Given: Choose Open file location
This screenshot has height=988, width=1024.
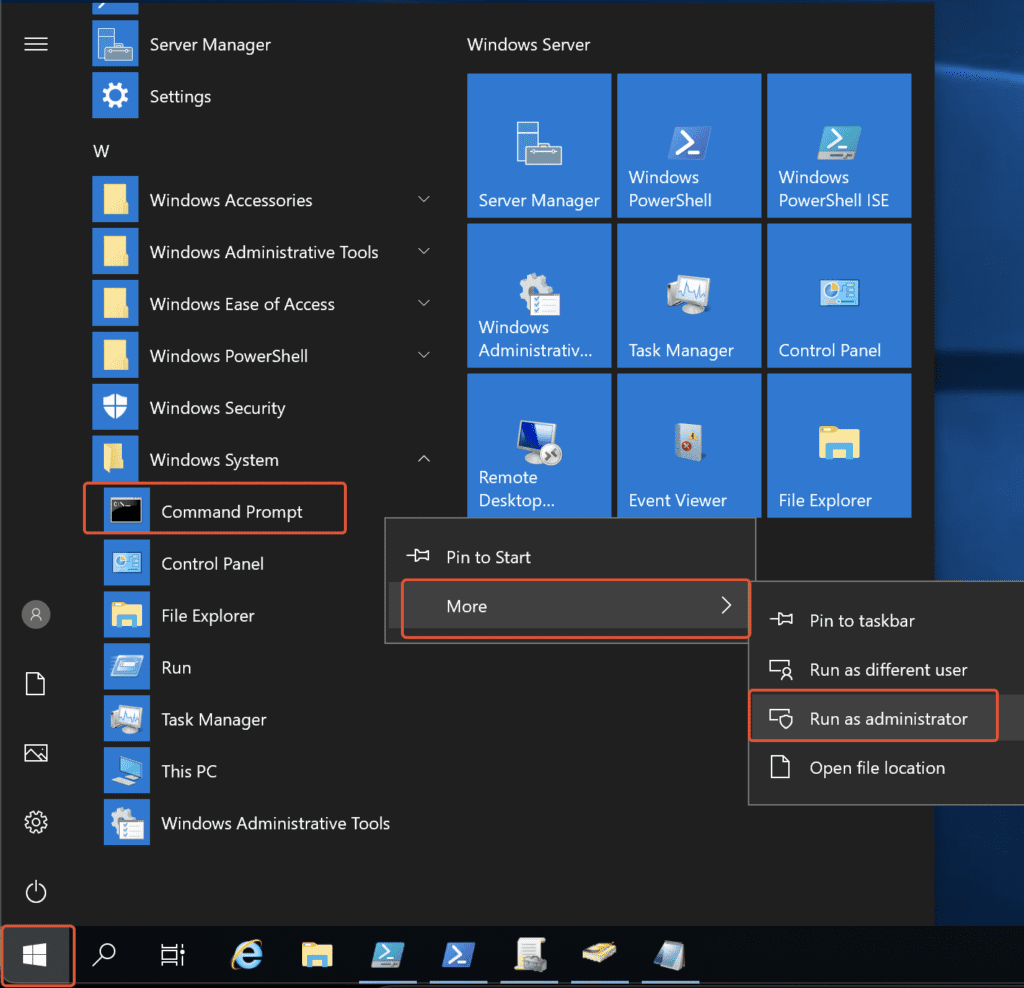Looking at the screenshot, I should coord(887,767).
